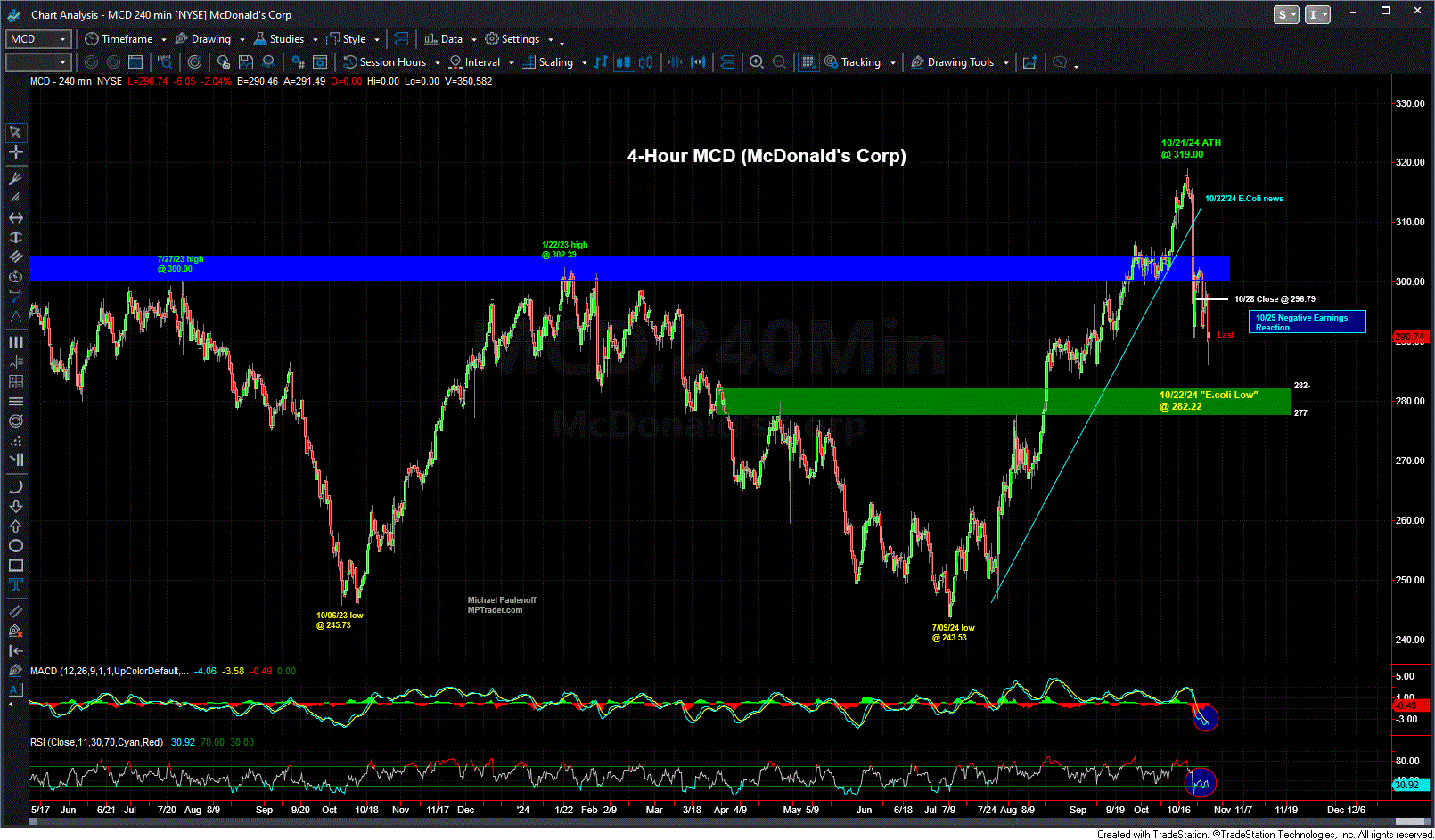Click the '10/06/23 low @ 245.73' annotation

point(340,620)
